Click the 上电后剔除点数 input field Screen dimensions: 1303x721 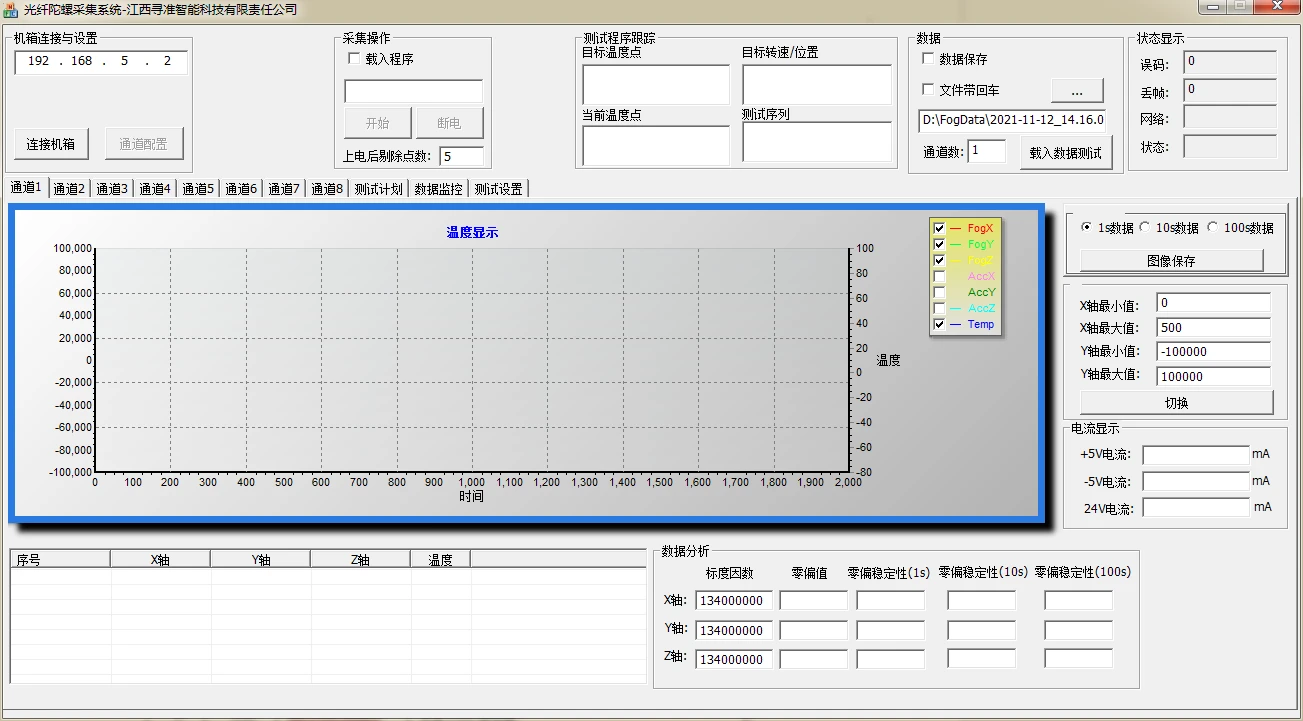[462, 156]
